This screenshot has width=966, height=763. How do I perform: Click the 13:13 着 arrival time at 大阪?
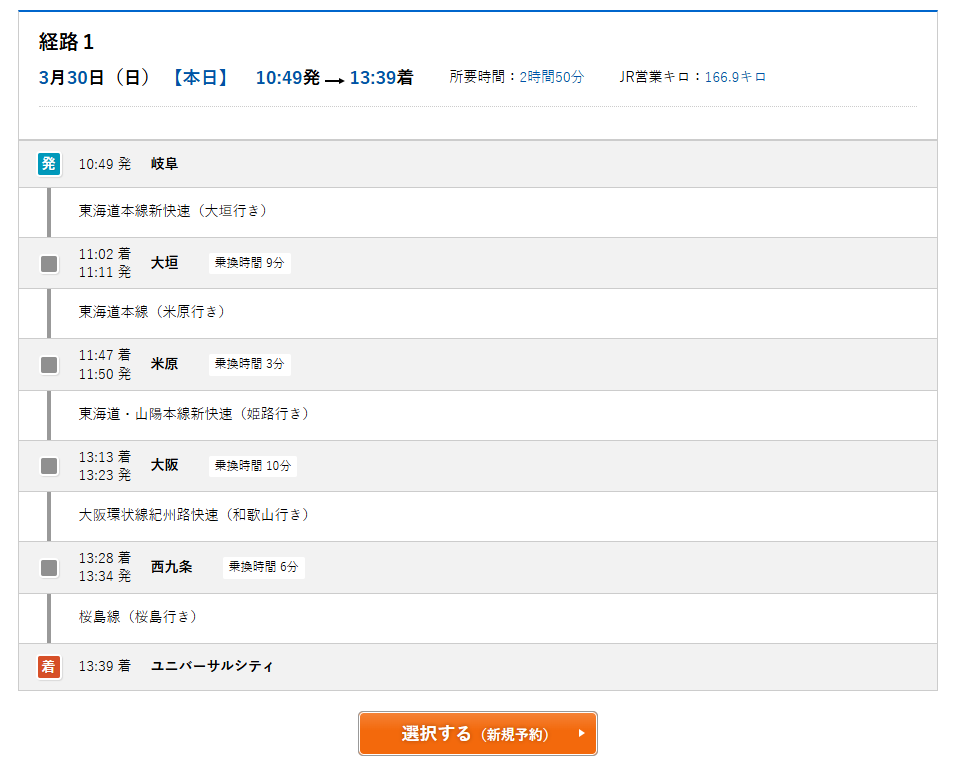[105, 457]
